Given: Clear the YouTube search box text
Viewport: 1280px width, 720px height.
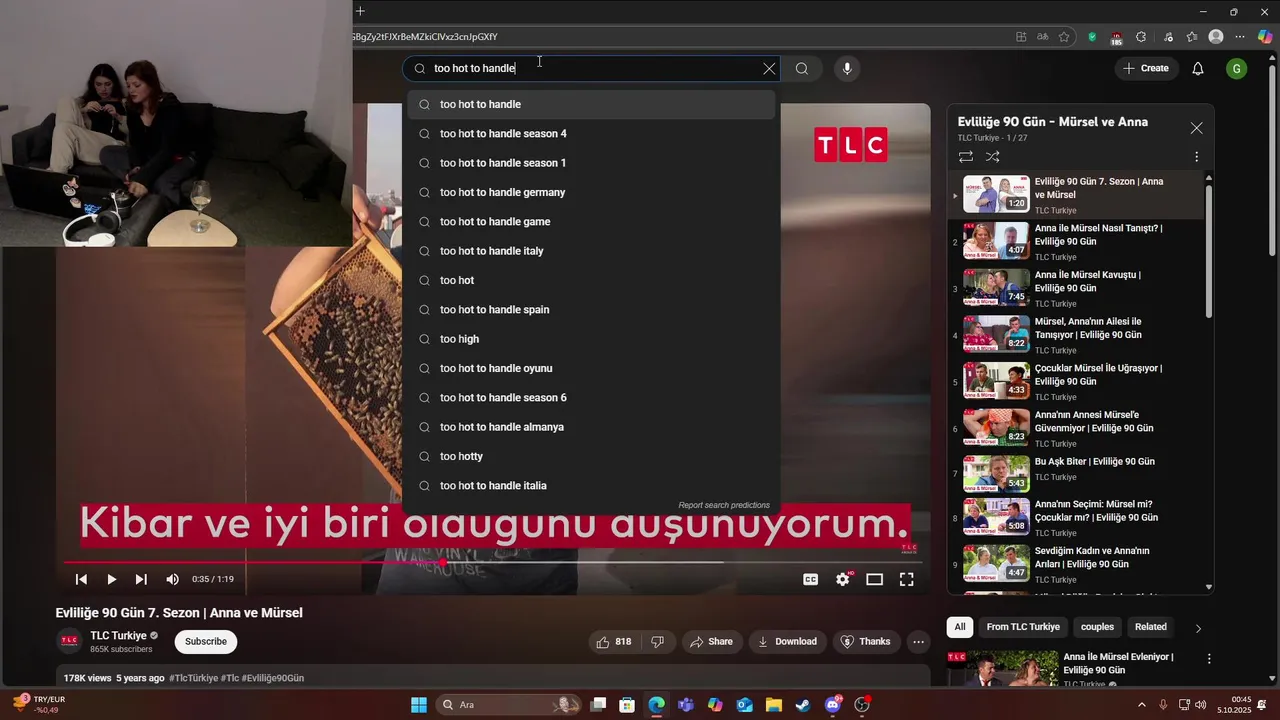Looking at the screenshot, I should [769, 69].
